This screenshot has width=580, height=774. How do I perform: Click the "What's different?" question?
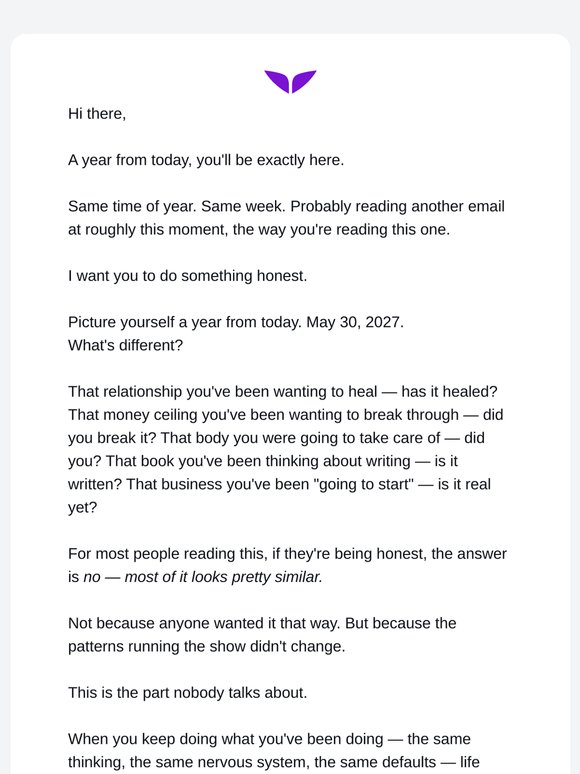[x=125, y=345]
